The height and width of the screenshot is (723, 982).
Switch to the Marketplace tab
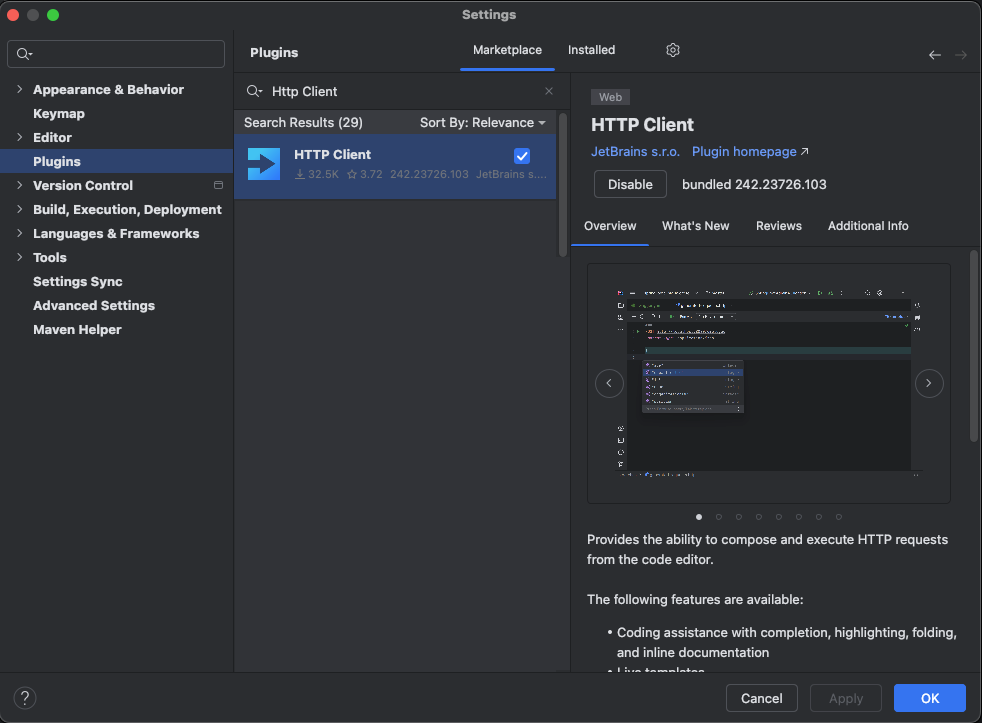click(507, 50)
